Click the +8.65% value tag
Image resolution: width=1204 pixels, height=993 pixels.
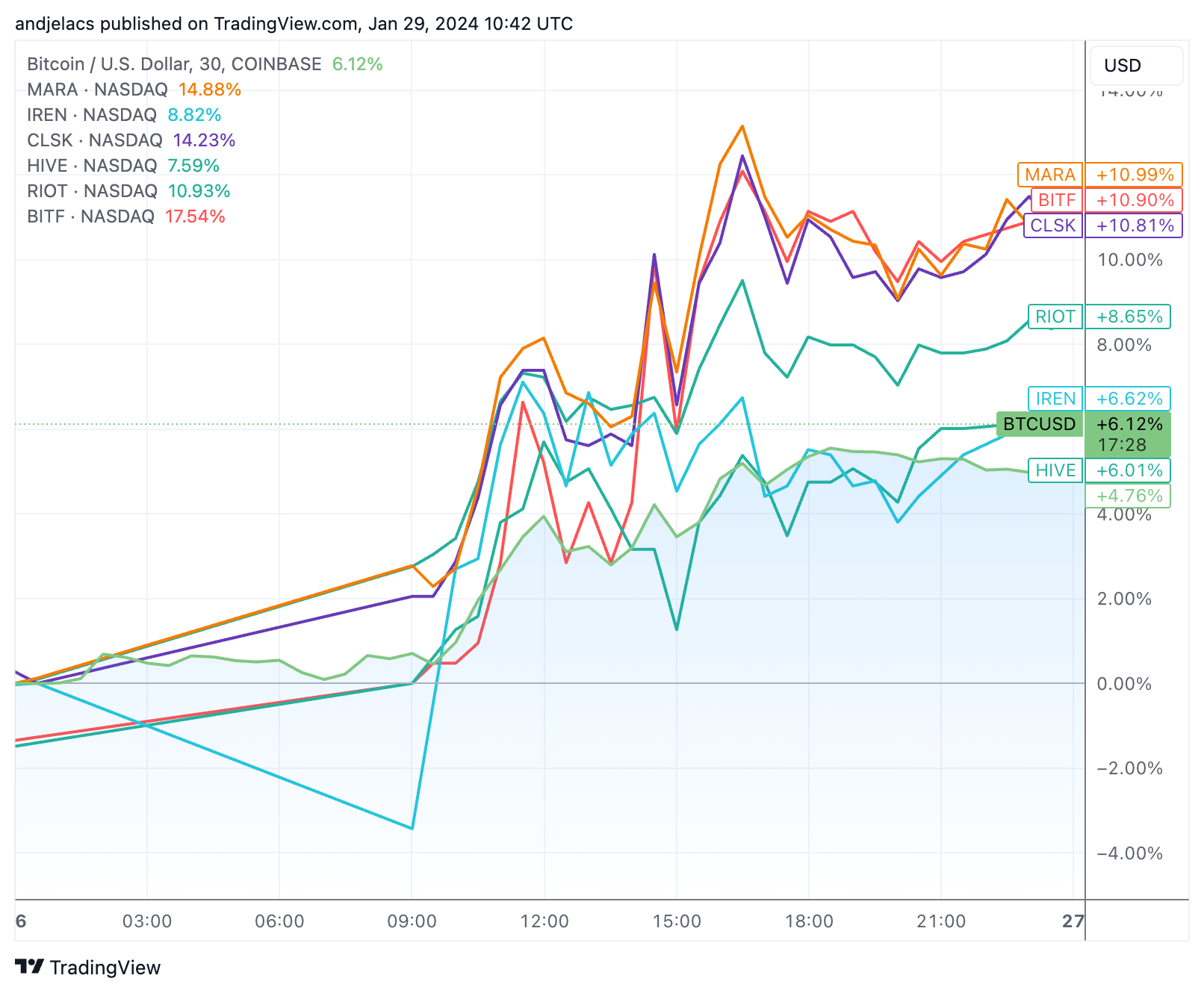pos(1128,317)
